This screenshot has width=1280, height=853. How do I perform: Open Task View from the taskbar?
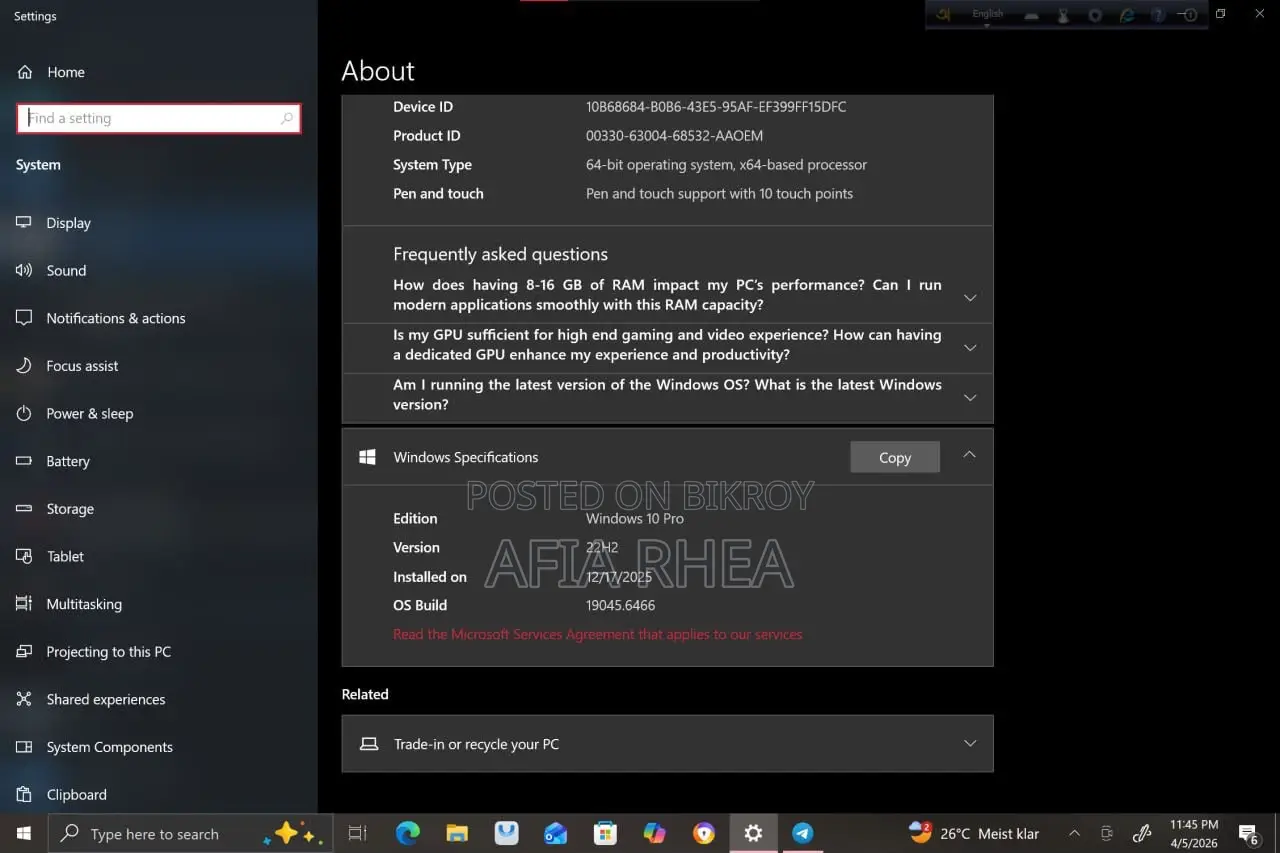point(357,833)
